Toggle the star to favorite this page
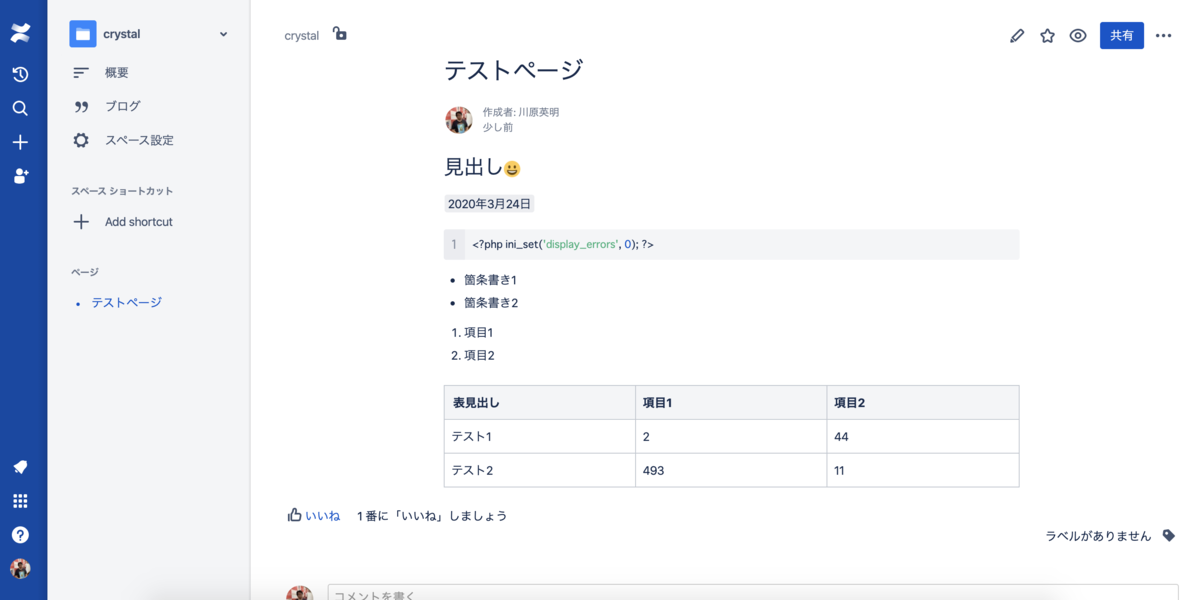Image resolution: width=1200 pixels, height=600 pixels. [1047, 36]
